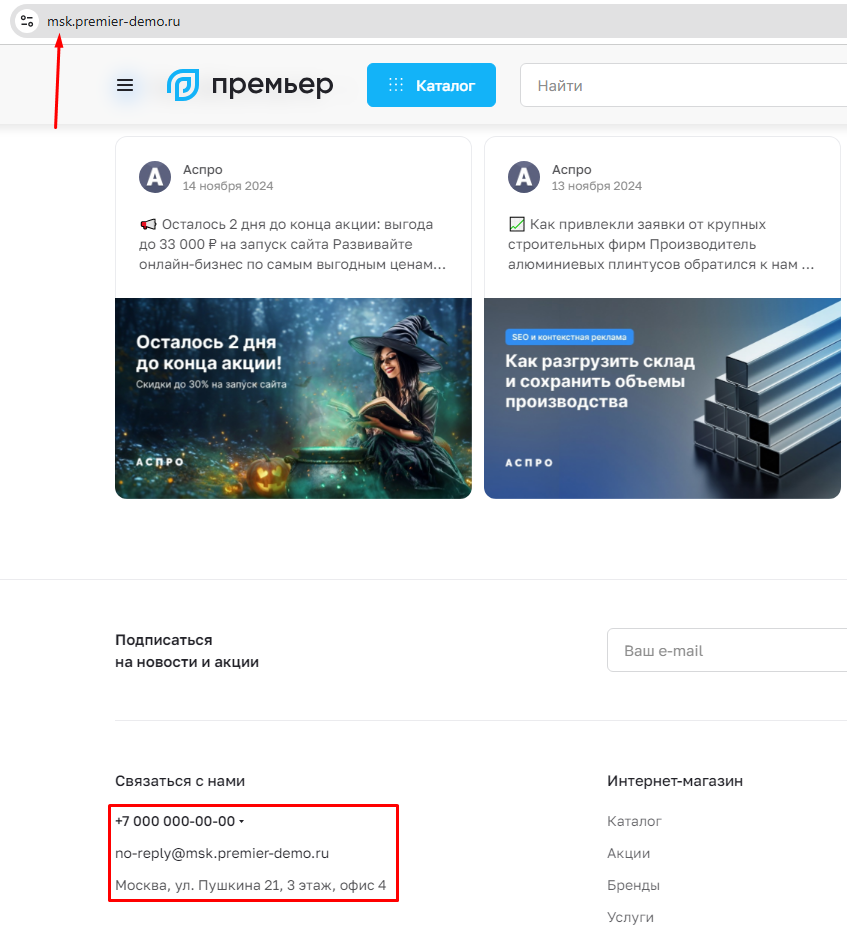This screenshot has width=847, height=932.
Task: Open the witch promotion banner image
Action: 294,398
